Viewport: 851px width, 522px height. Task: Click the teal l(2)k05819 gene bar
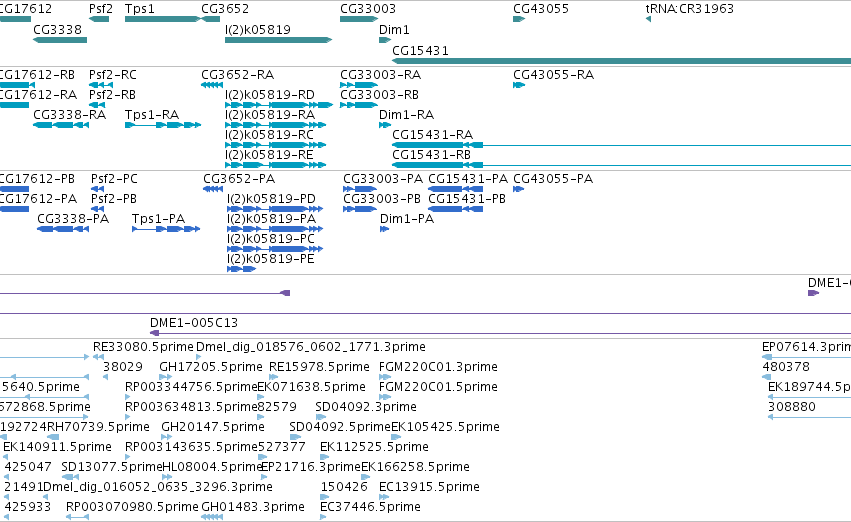click(278, 40)
